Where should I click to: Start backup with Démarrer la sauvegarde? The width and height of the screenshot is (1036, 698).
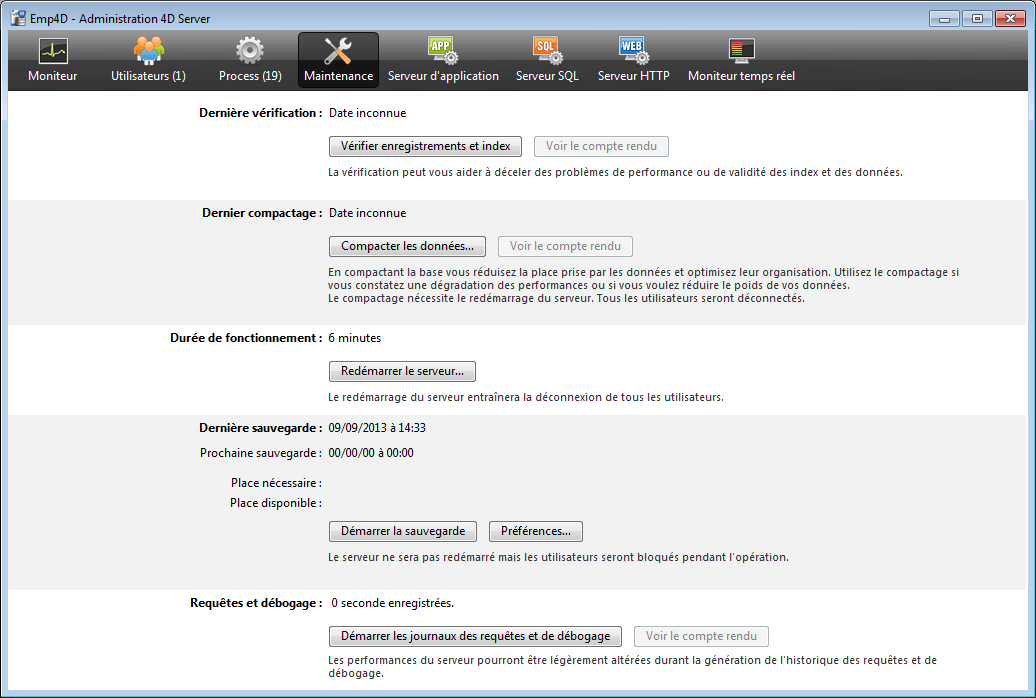403,531
